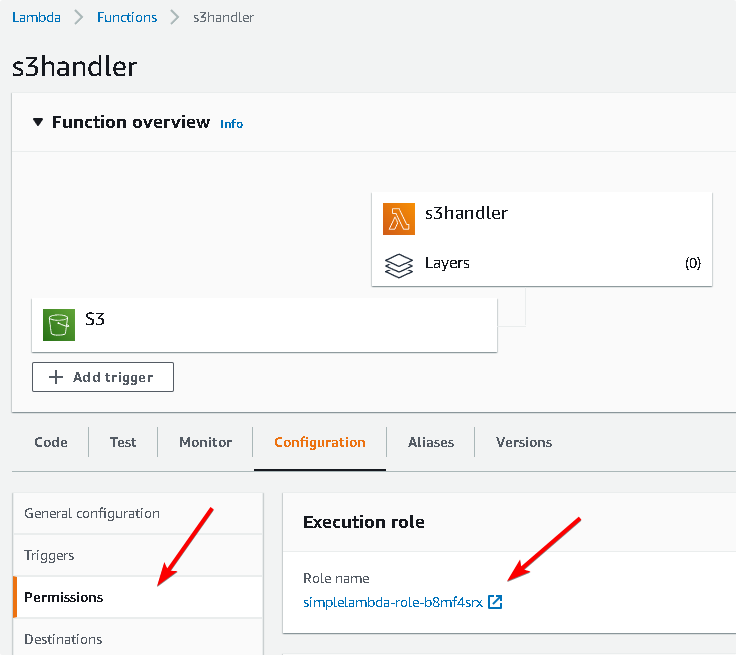The width and height of the screenshot is (736, 655).
Task: Click the Layers stack icon
Action: (x=399, y=266)
